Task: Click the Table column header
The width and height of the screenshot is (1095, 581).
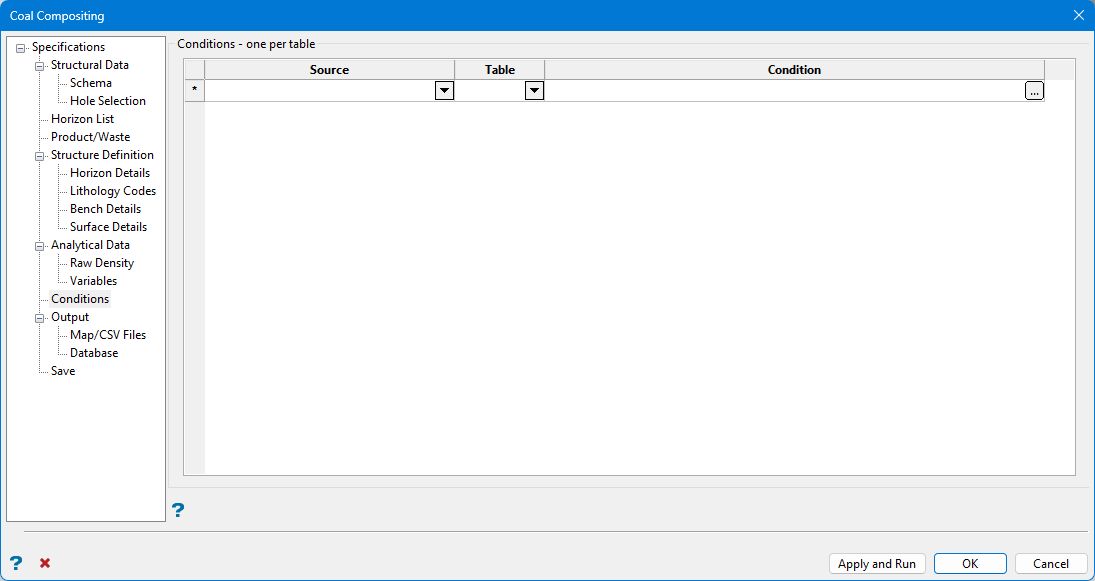Action: pos(500,70)
